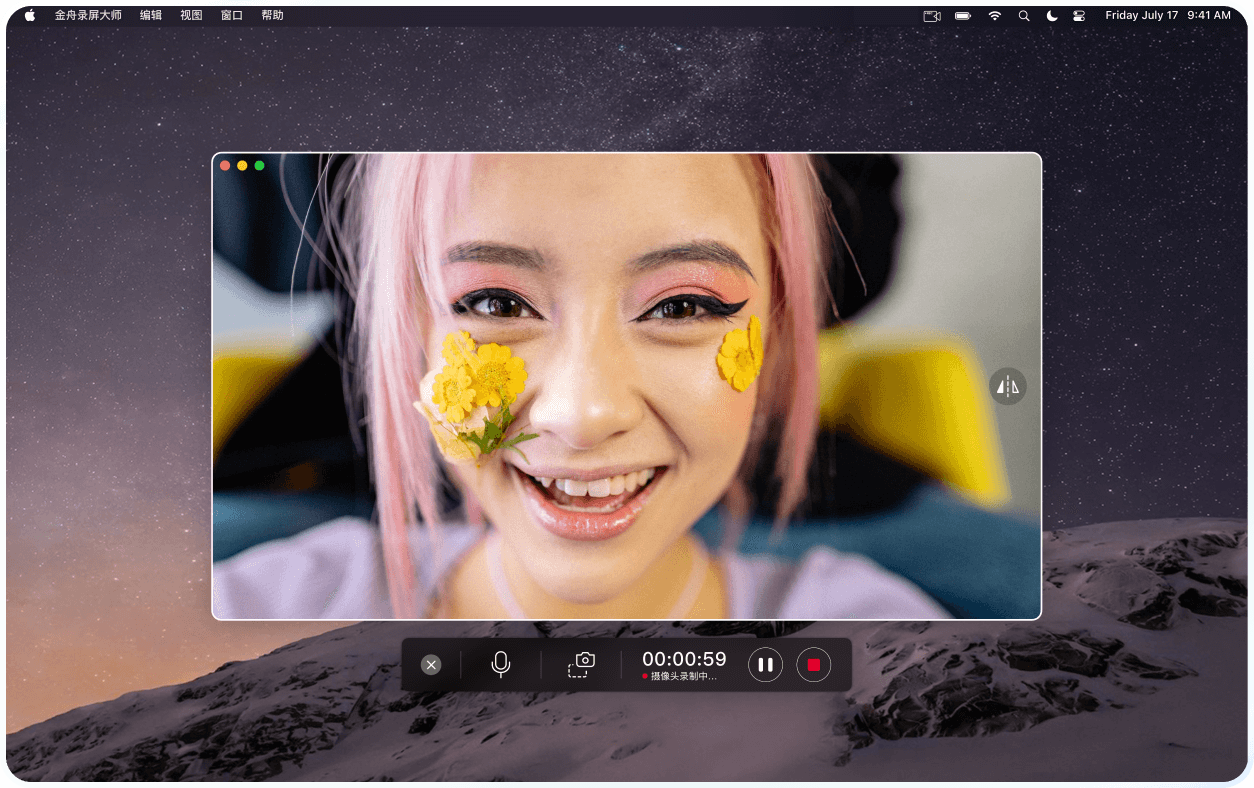Flip the camera image with the mirror icon
The height and width of the screenshot is (788, 1254).
click(1008, 386)
